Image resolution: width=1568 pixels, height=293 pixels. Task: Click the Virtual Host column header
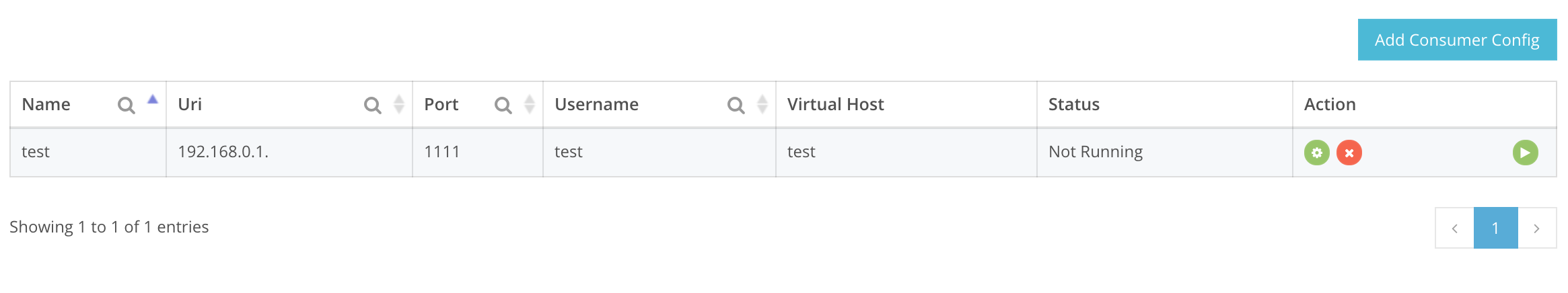(835, 104)
